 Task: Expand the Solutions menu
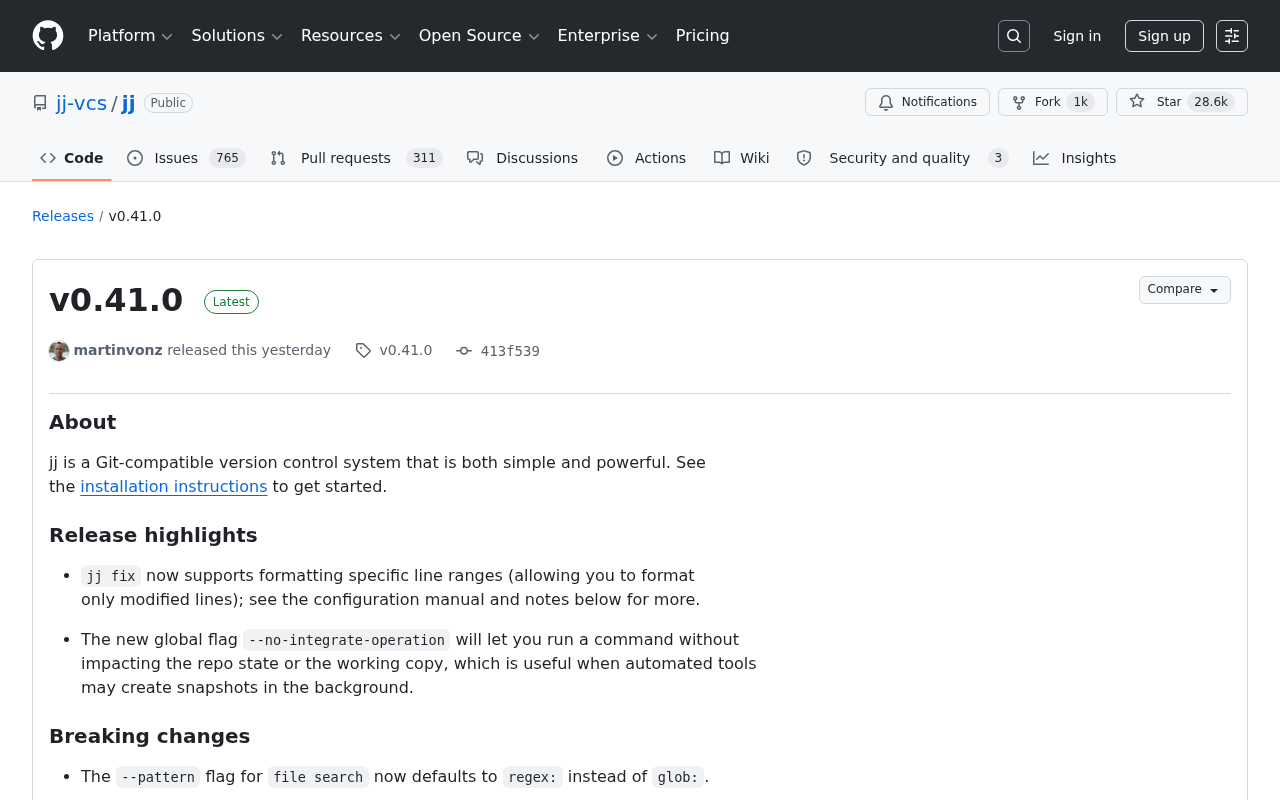237,36
